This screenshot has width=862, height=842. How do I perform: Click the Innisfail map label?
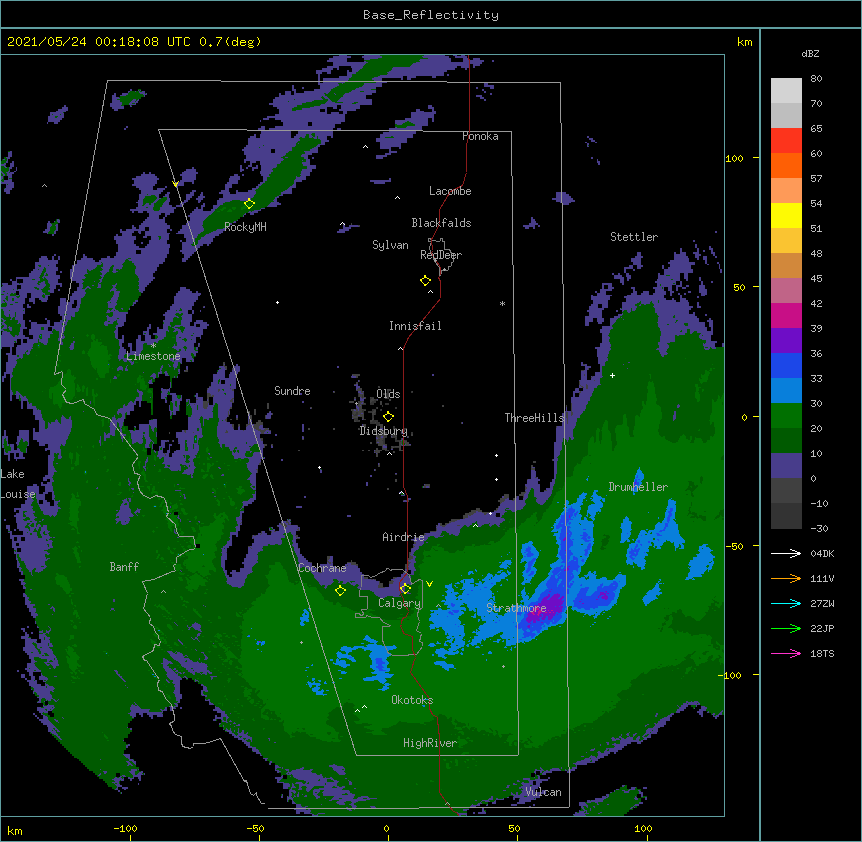[415, 326]
